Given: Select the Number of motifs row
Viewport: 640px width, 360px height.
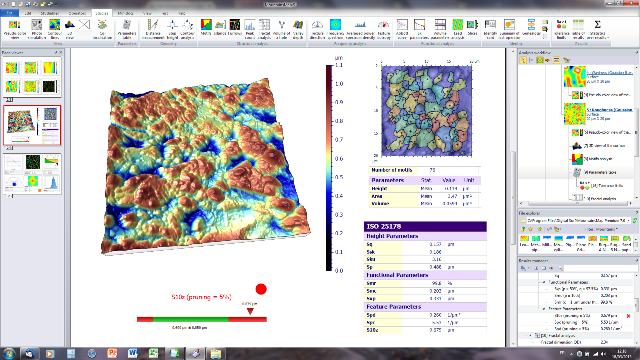Looking at the screenshot, I should pyautogui.click(x=424, y=170).
